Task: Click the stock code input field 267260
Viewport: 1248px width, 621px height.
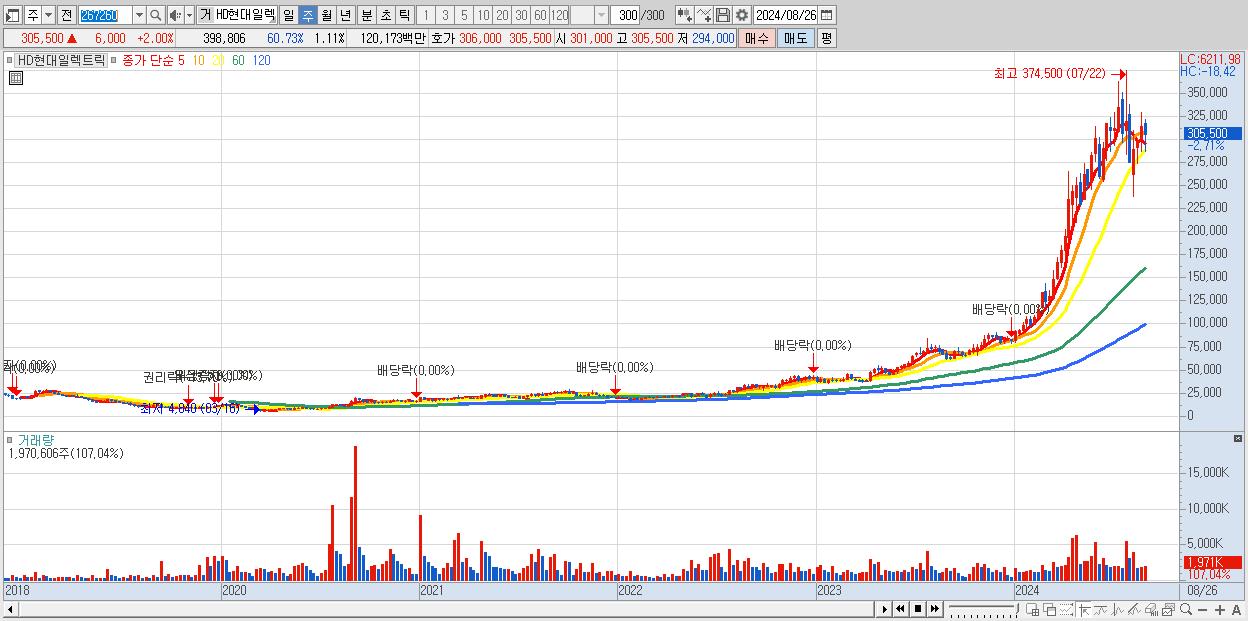Action: point(104,15)
